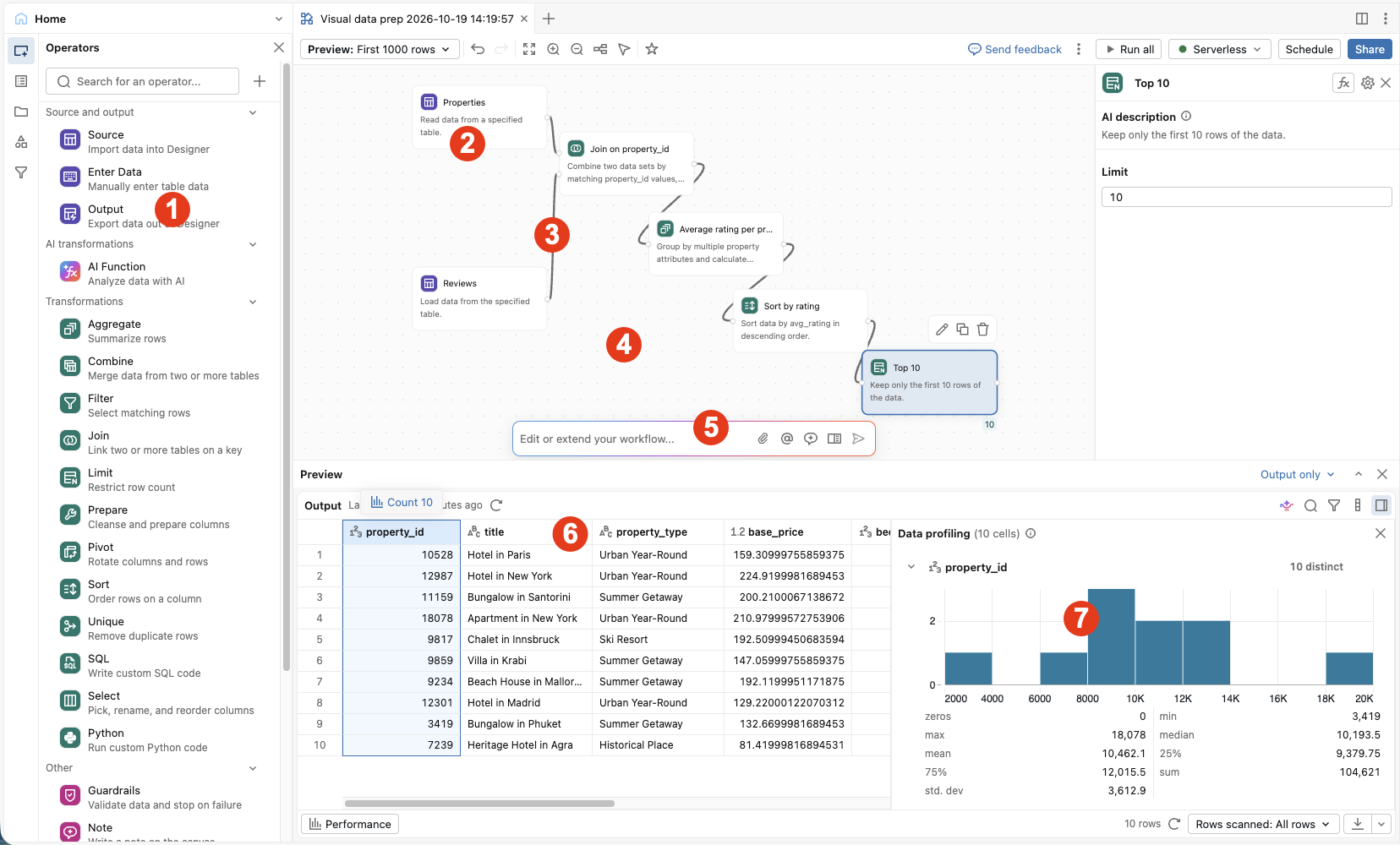Open Top 10 operator settings gear
The image size is (1400, 845).
(x=1368, y=83)
